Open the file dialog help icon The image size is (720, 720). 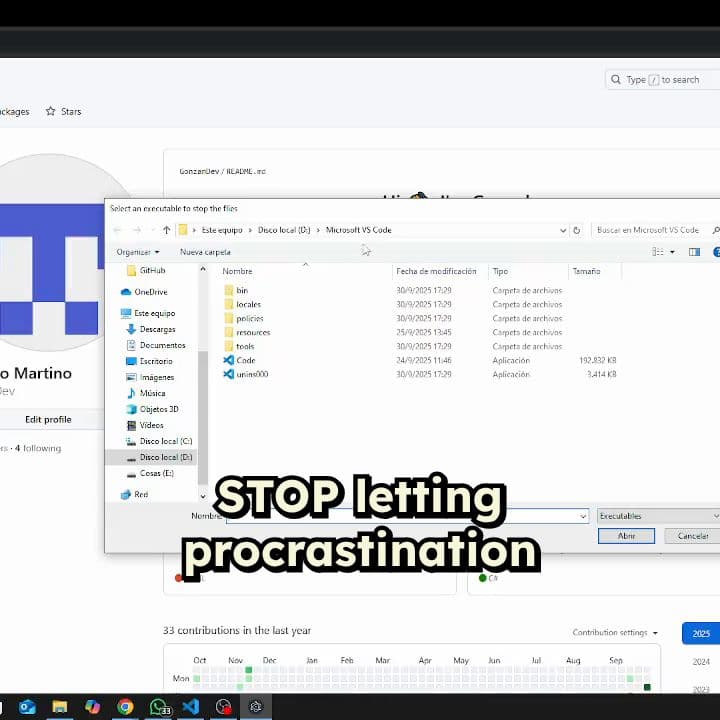tap(716, 252)
